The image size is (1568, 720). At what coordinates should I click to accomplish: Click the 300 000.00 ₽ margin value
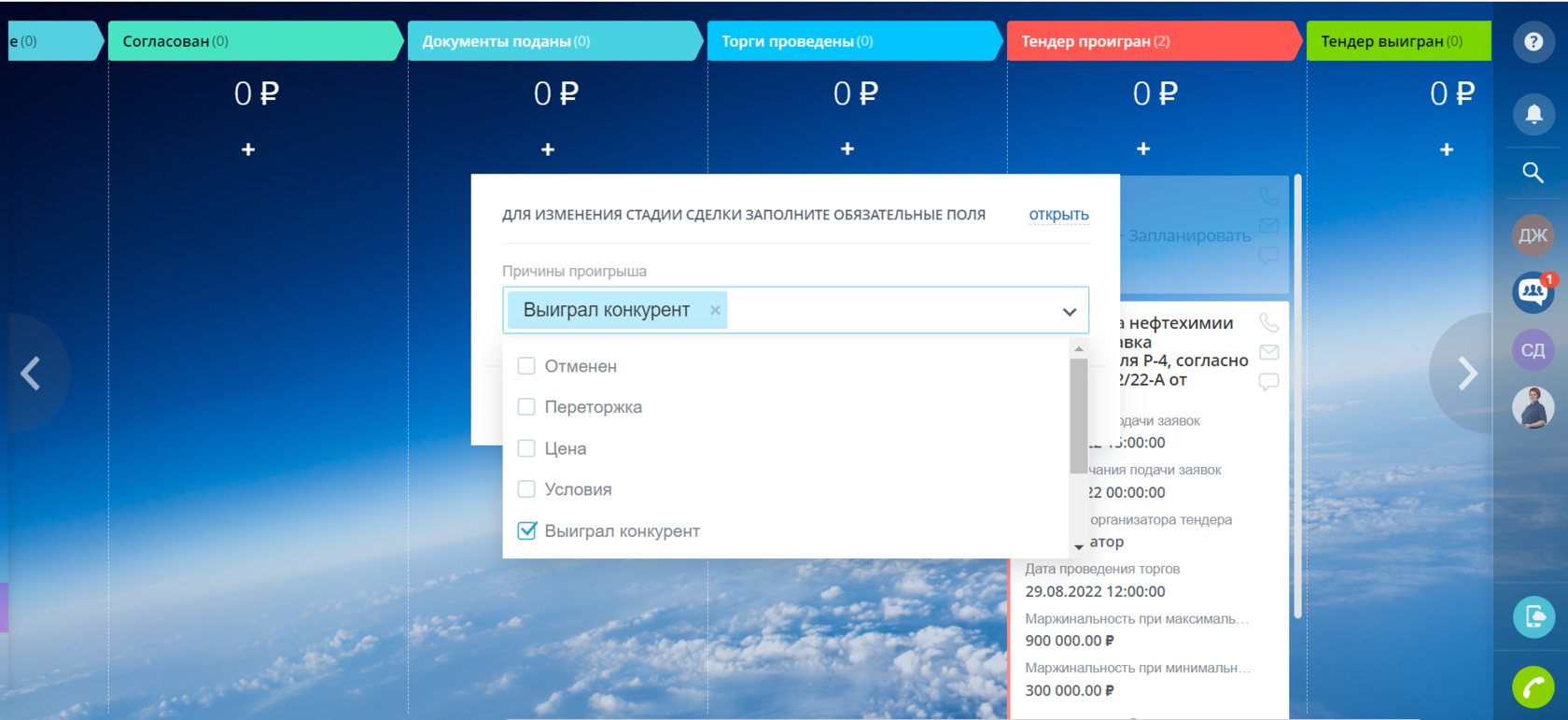coord(1070,690)
